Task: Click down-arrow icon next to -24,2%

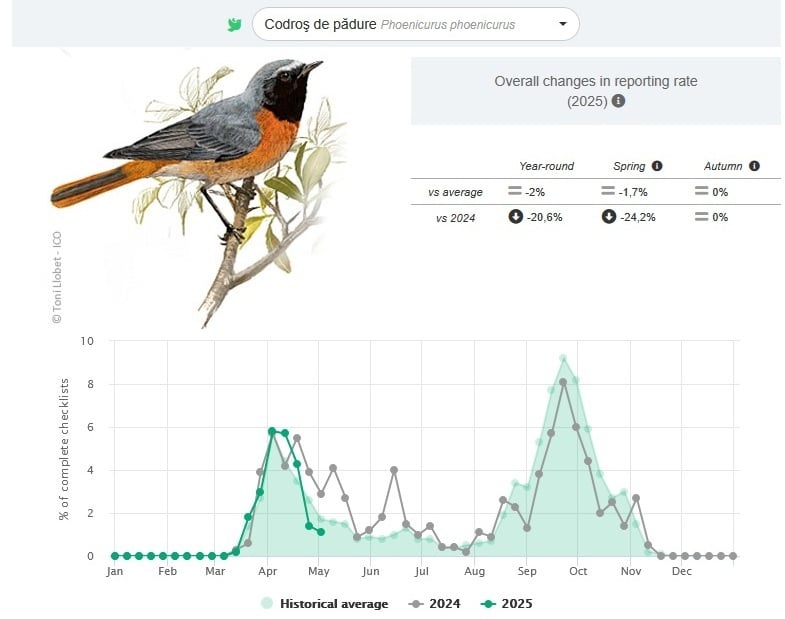Action: (x=608, y=217)
